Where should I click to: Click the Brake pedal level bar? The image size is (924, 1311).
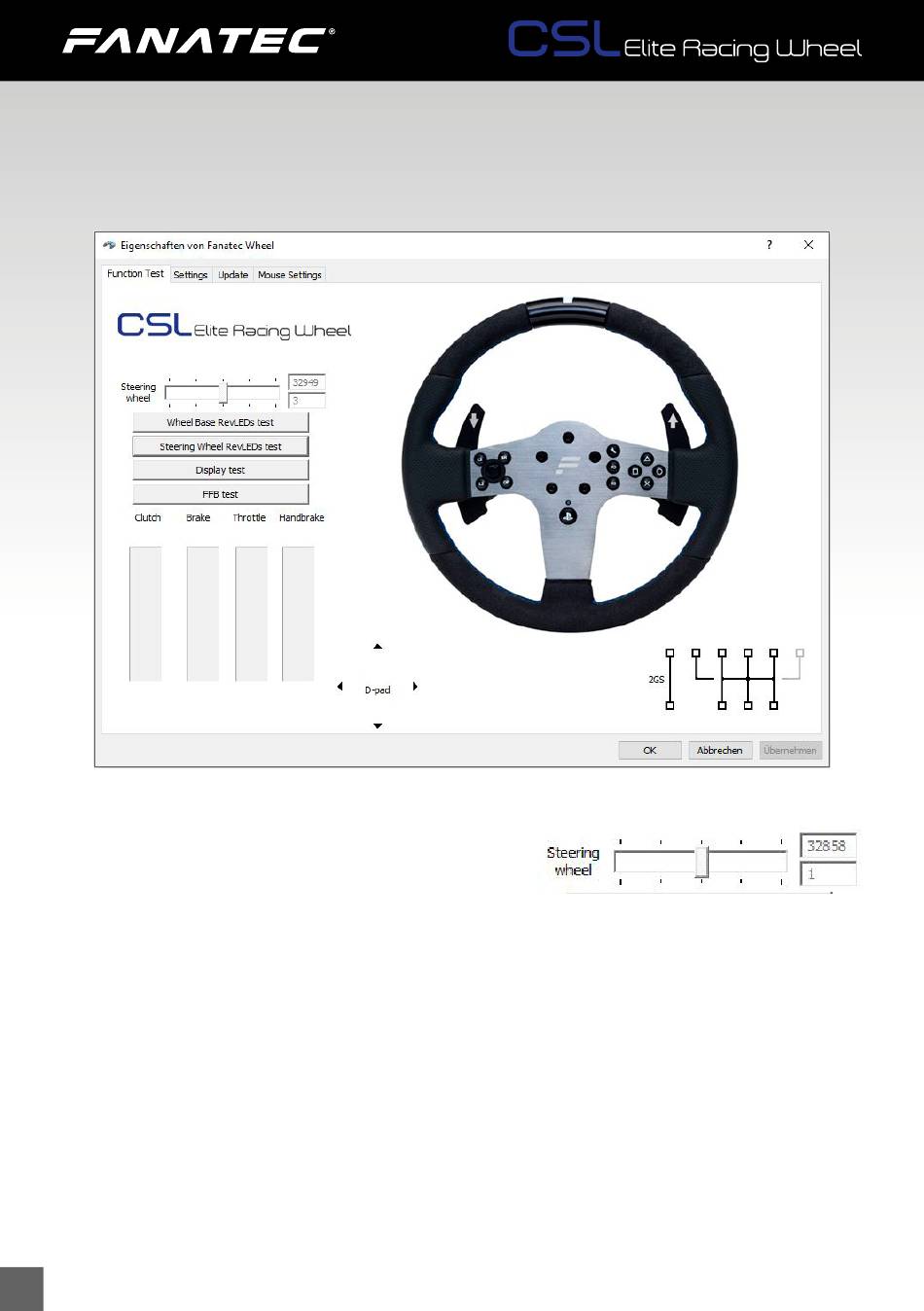point(202,614)
